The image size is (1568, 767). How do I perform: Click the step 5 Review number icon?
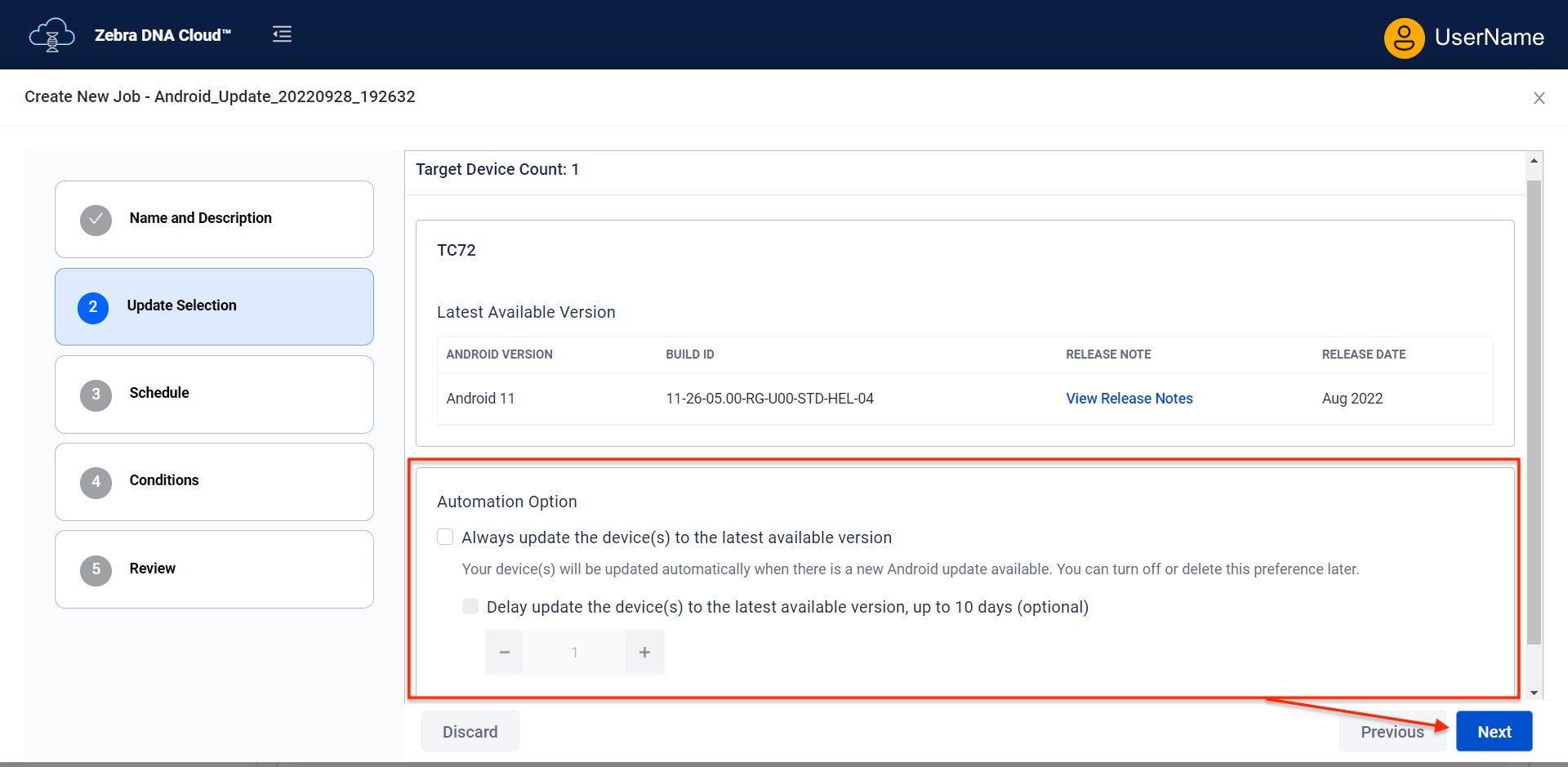click(x=96, y=569)
